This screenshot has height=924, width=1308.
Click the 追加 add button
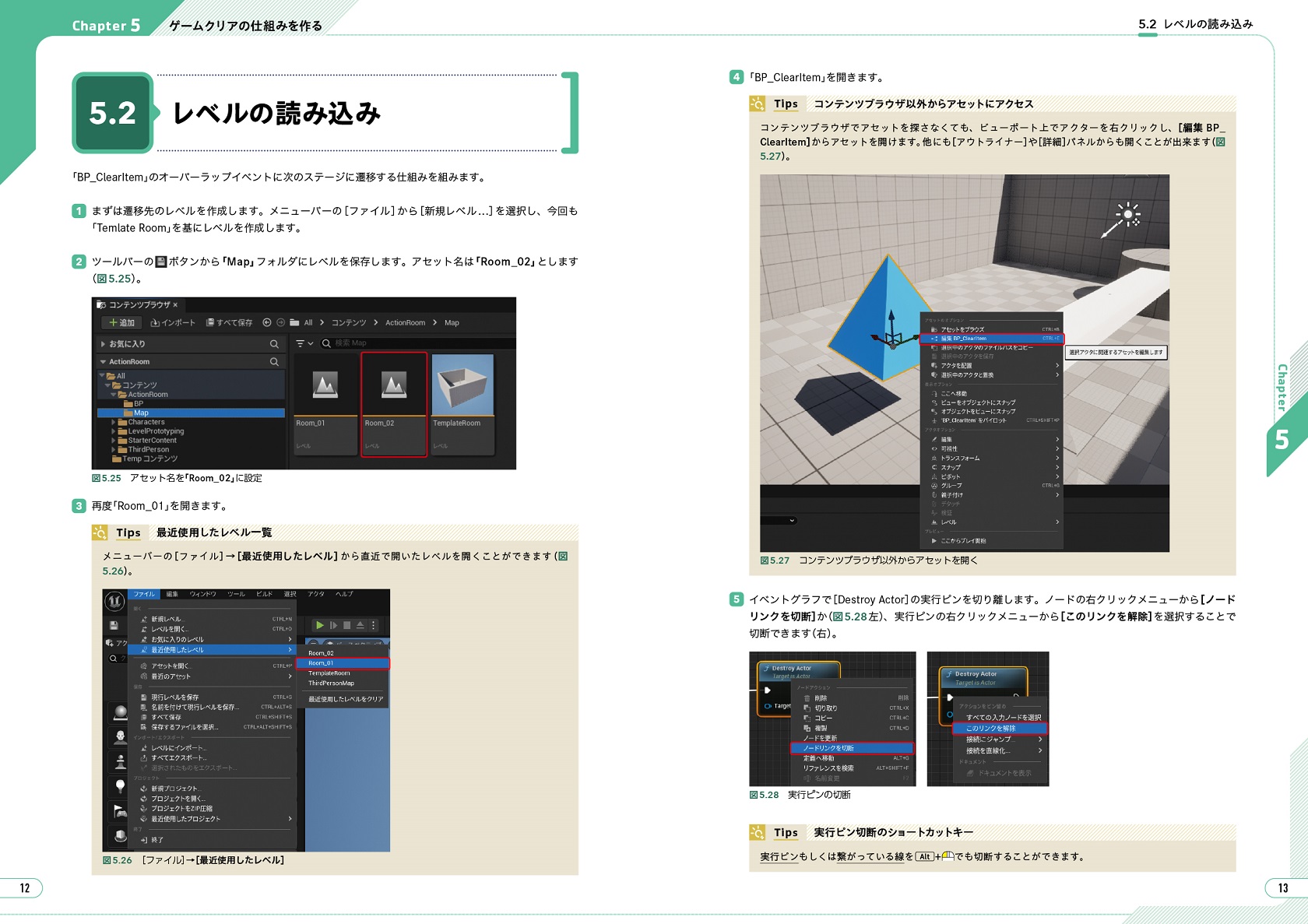[121, 322]
